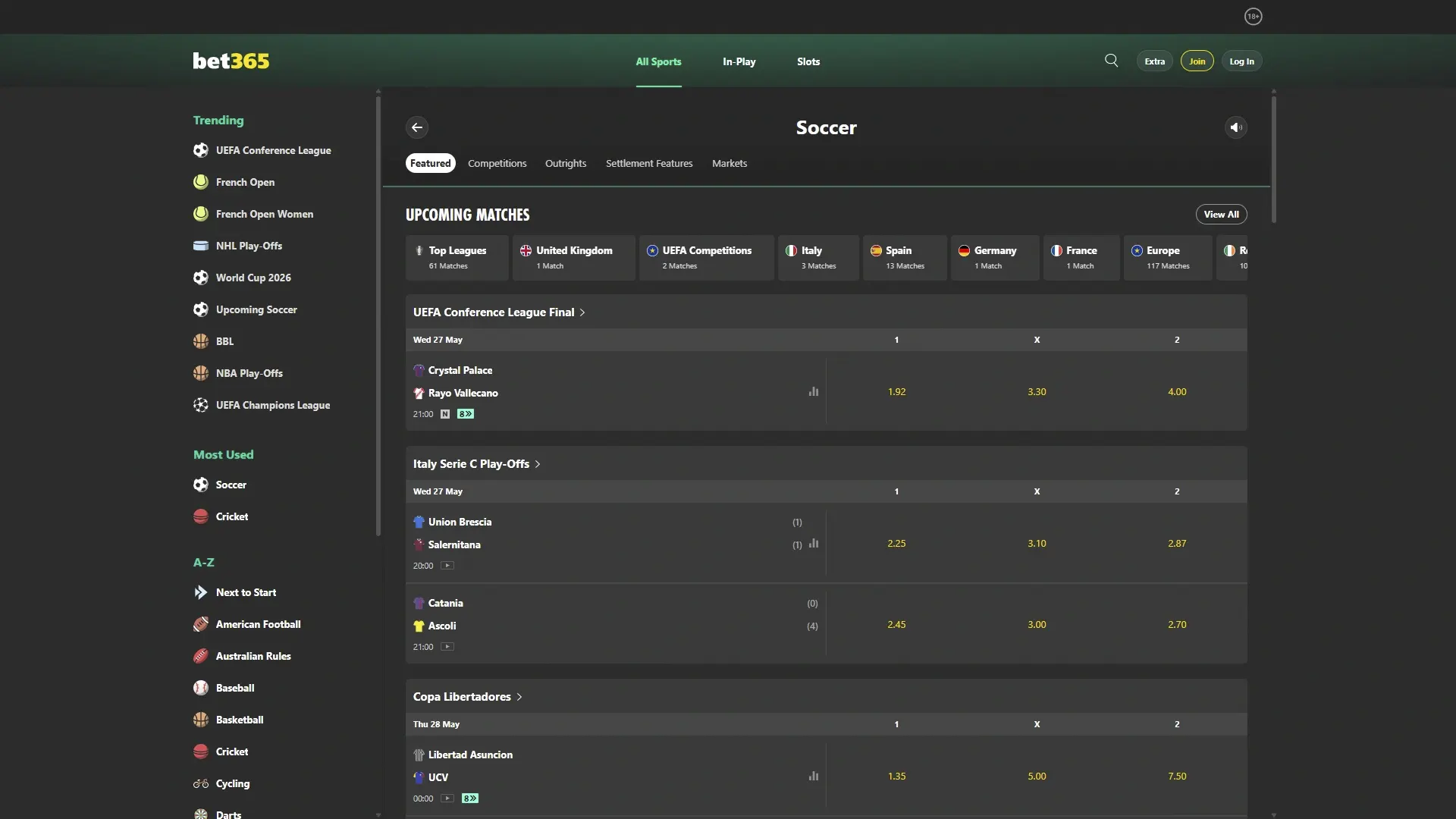Open stats icon for Crystal Palace match
This screenshot has height=819, width=1456.
click(x=814, y=392)
